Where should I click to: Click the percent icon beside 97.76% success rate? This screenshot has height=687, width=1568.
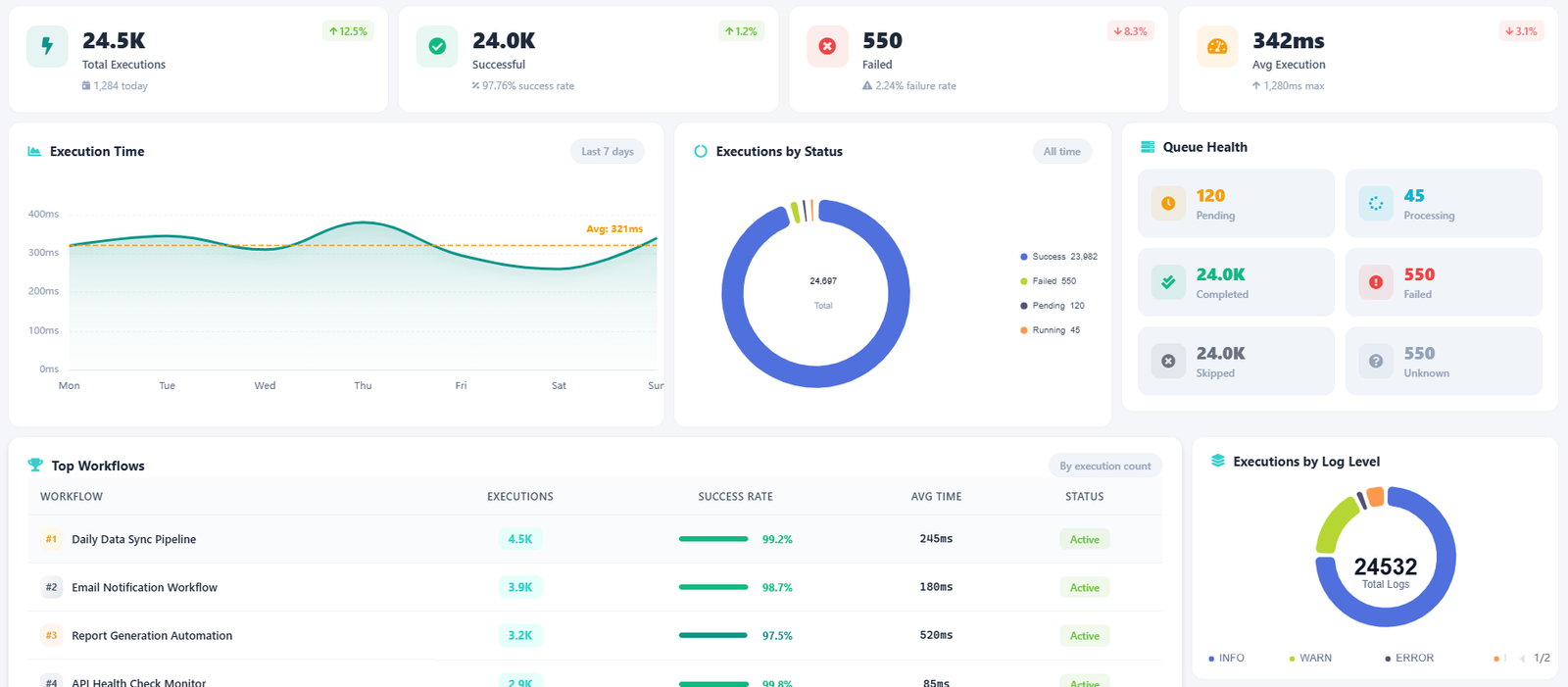[475, 86]
